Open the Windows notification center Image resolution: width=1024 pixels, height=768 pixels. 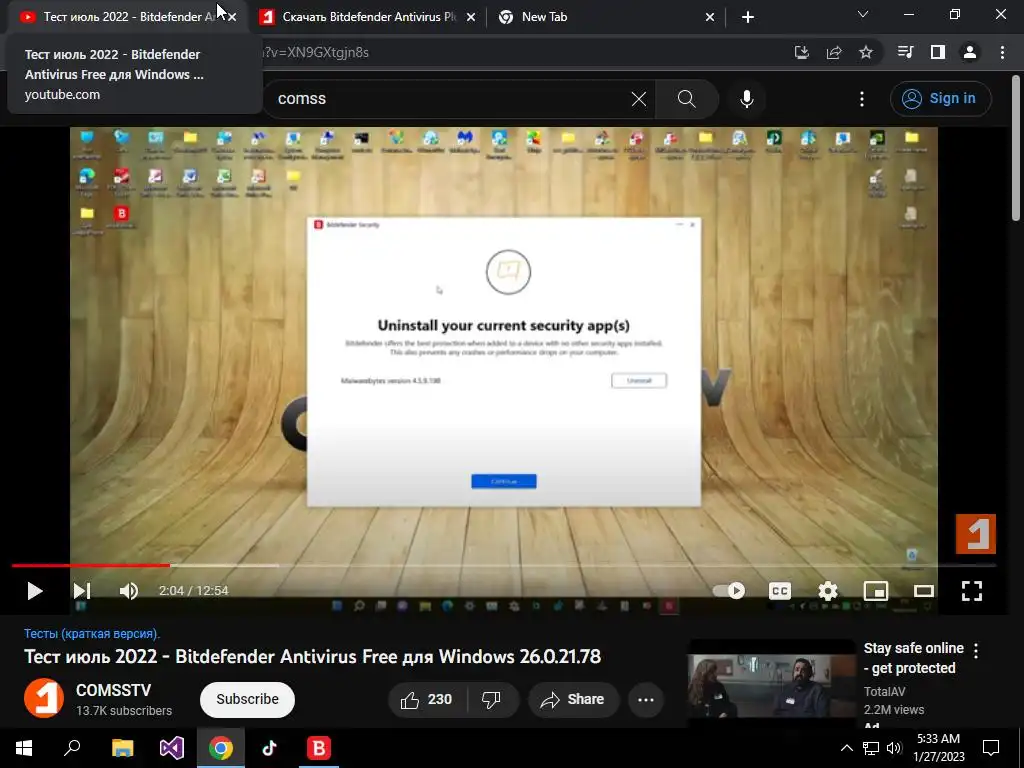991,748
